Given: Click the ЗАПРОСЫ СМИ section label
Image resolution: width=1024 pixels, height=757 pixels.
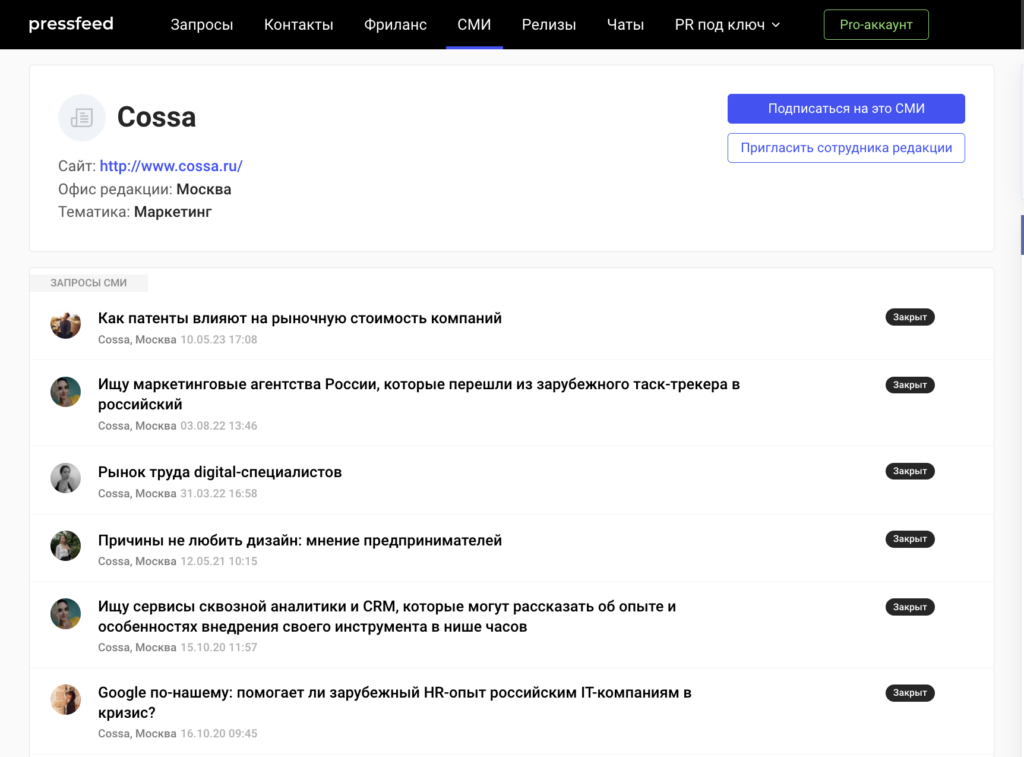Looking at the screenshot, I should (89, 283).
